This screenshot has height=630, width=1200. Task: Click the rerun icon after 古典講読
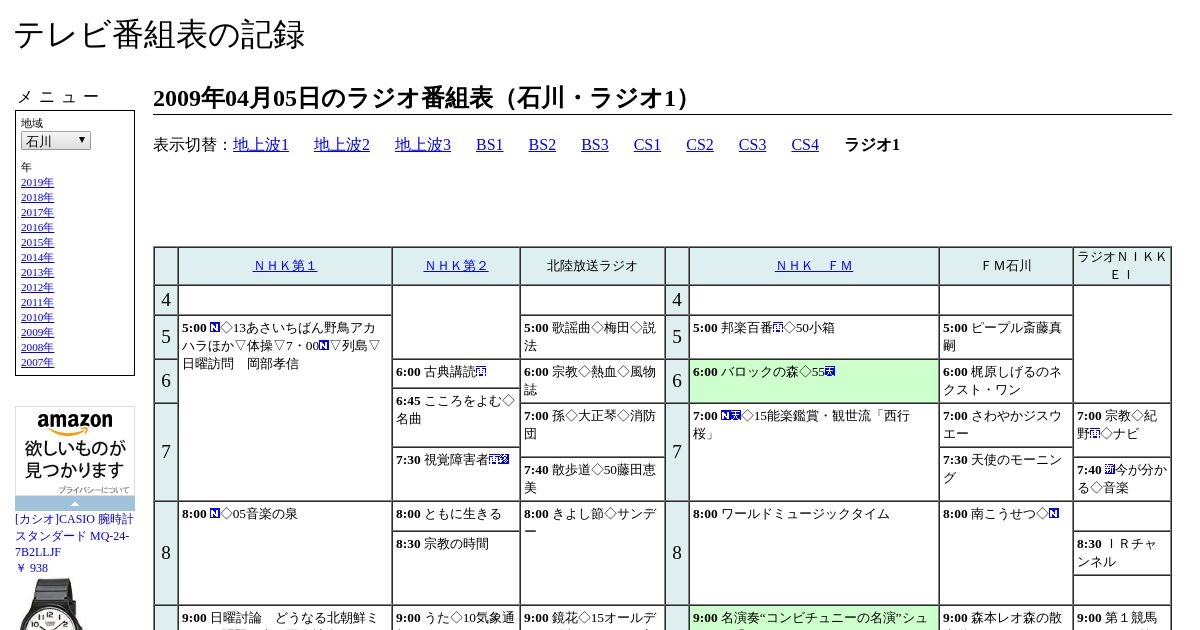click(481, 372)
